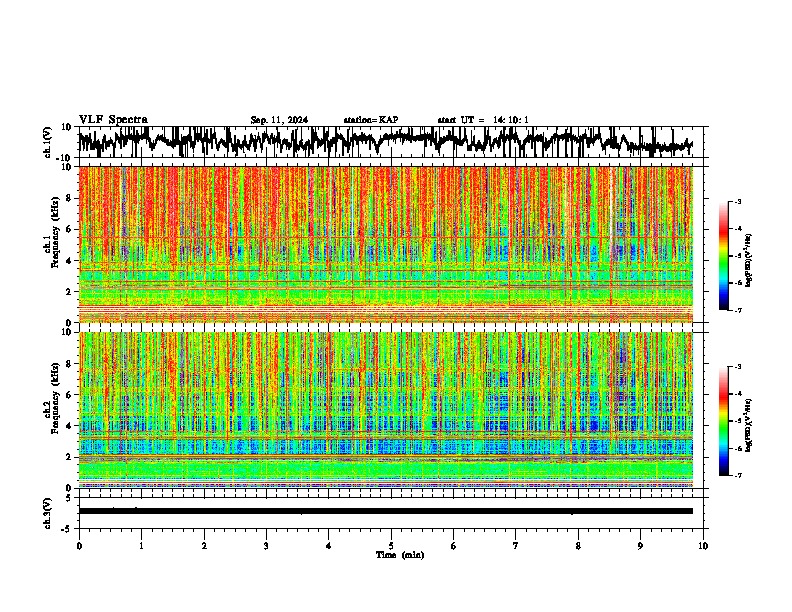Image resolution: width=792 pixels, height=612 pixels.
Task: Click the "-7" tick on the ch.2 colorbar
Action: [x=738, y=475]
